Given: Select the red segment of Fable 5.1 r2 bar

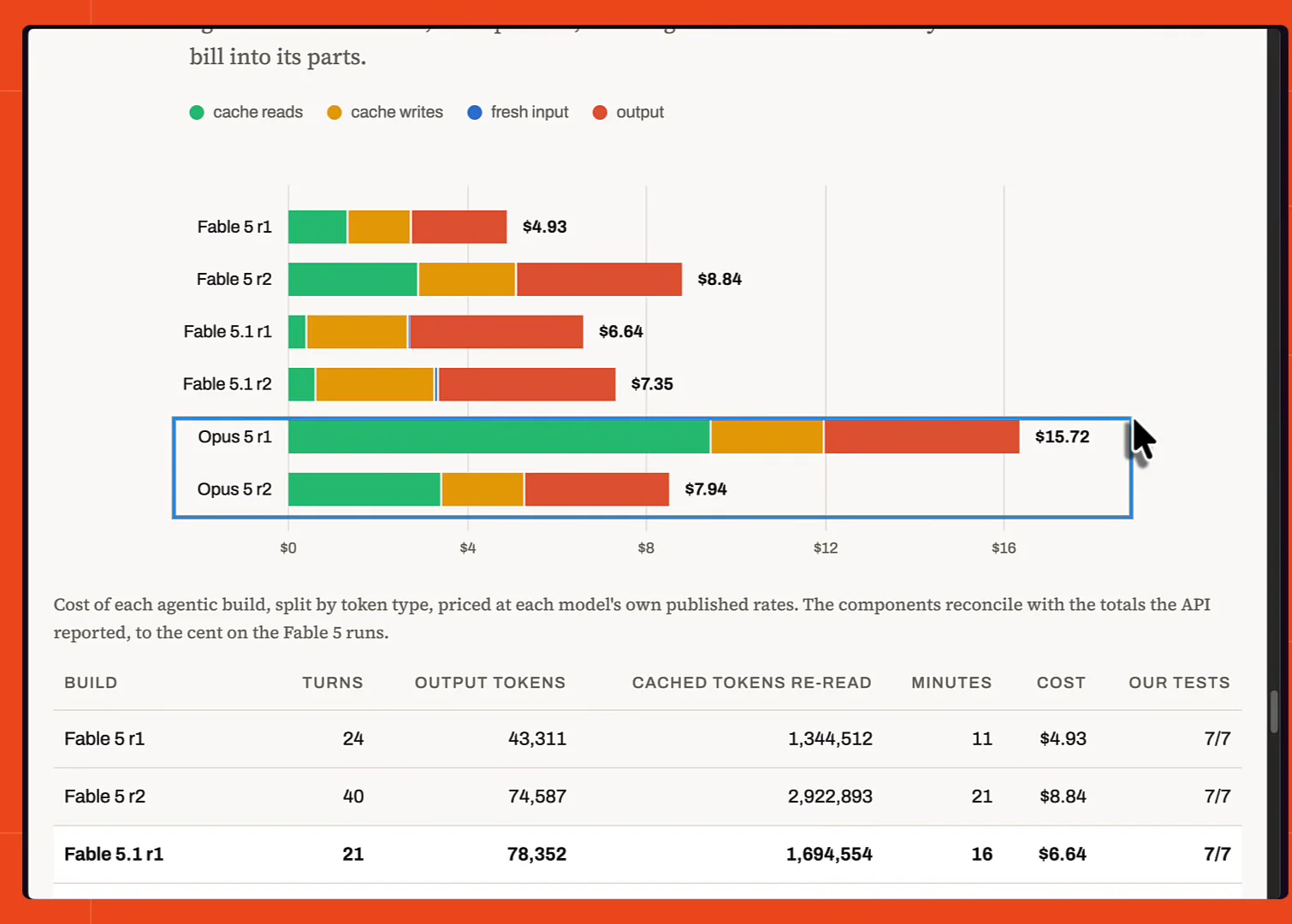Looking at the screenshot, I should pyautogui.click(x=527, y=384).
